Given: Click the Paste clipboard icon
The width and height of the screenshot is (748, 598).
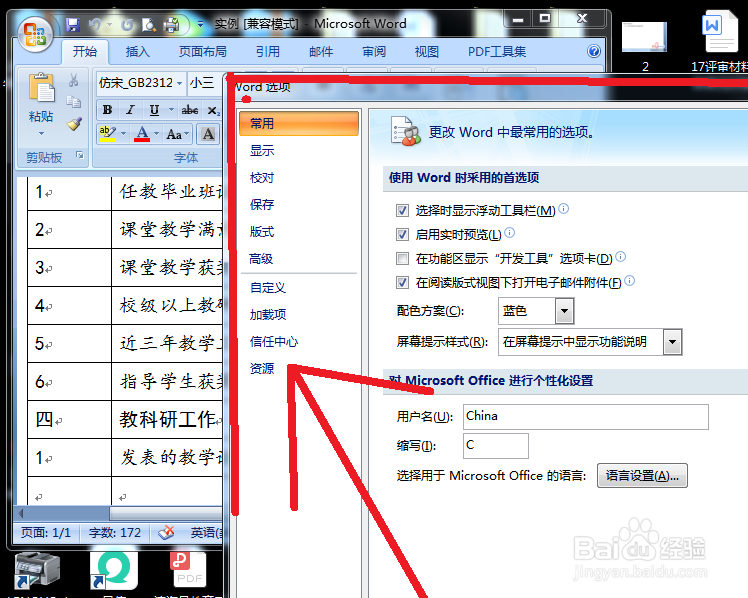Looking at the screenshot, I should pyautogui.click(x=41, y=88).
